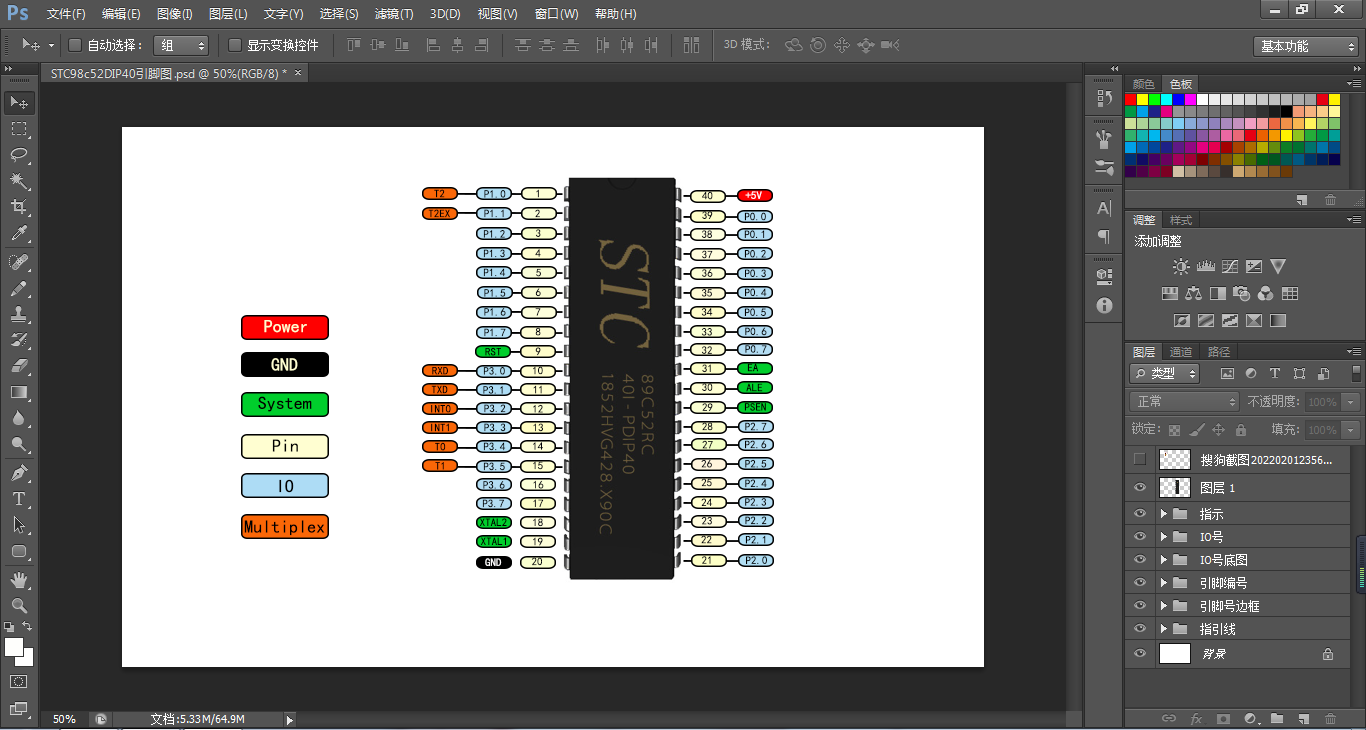Select the Blur tool

tap(19, 418)
